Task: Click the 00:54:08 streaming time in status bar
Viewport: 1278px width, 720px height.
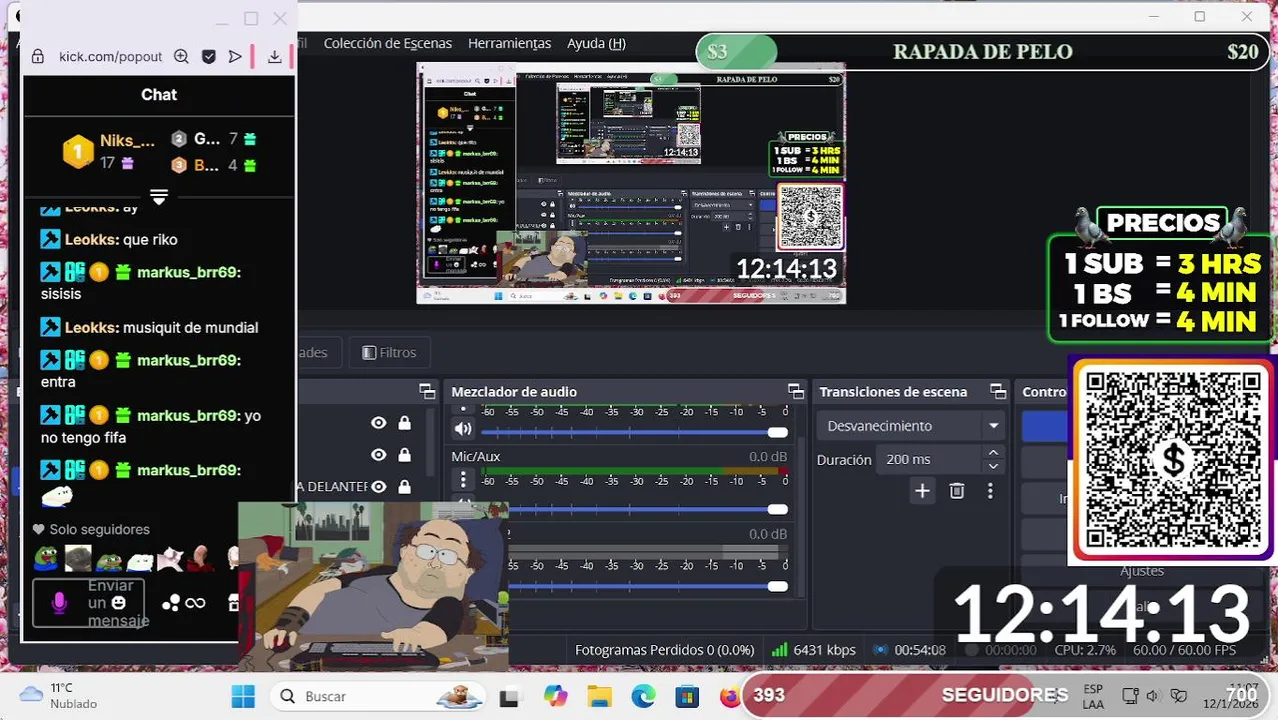Action: [x=910, y=650]
